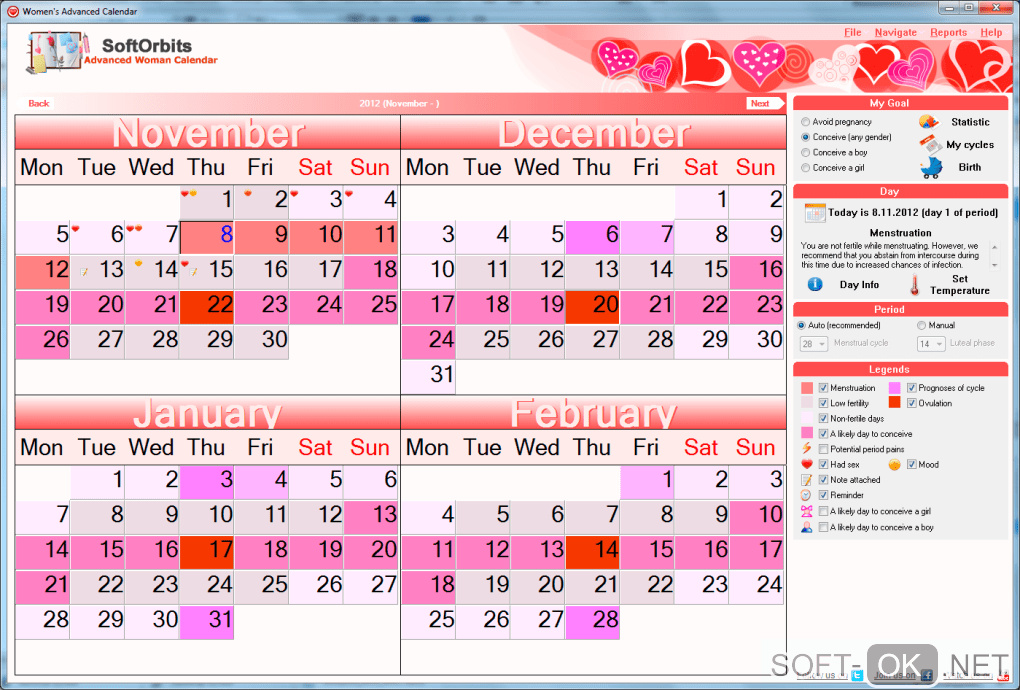The height and width of the screenshot is (690, 1020).
Task: Click the mood icon on November 14
Action: coord(138,263)
